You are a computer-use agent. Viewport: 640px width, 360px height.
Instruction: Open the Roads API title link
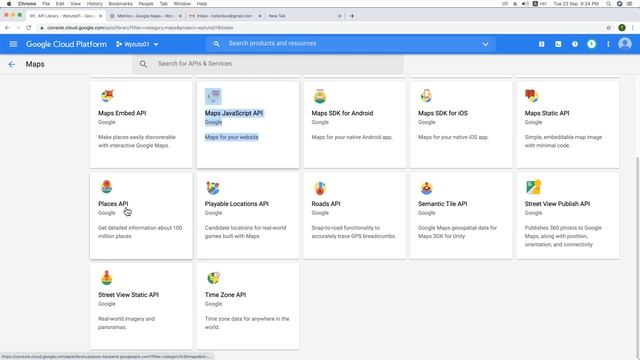326,204
